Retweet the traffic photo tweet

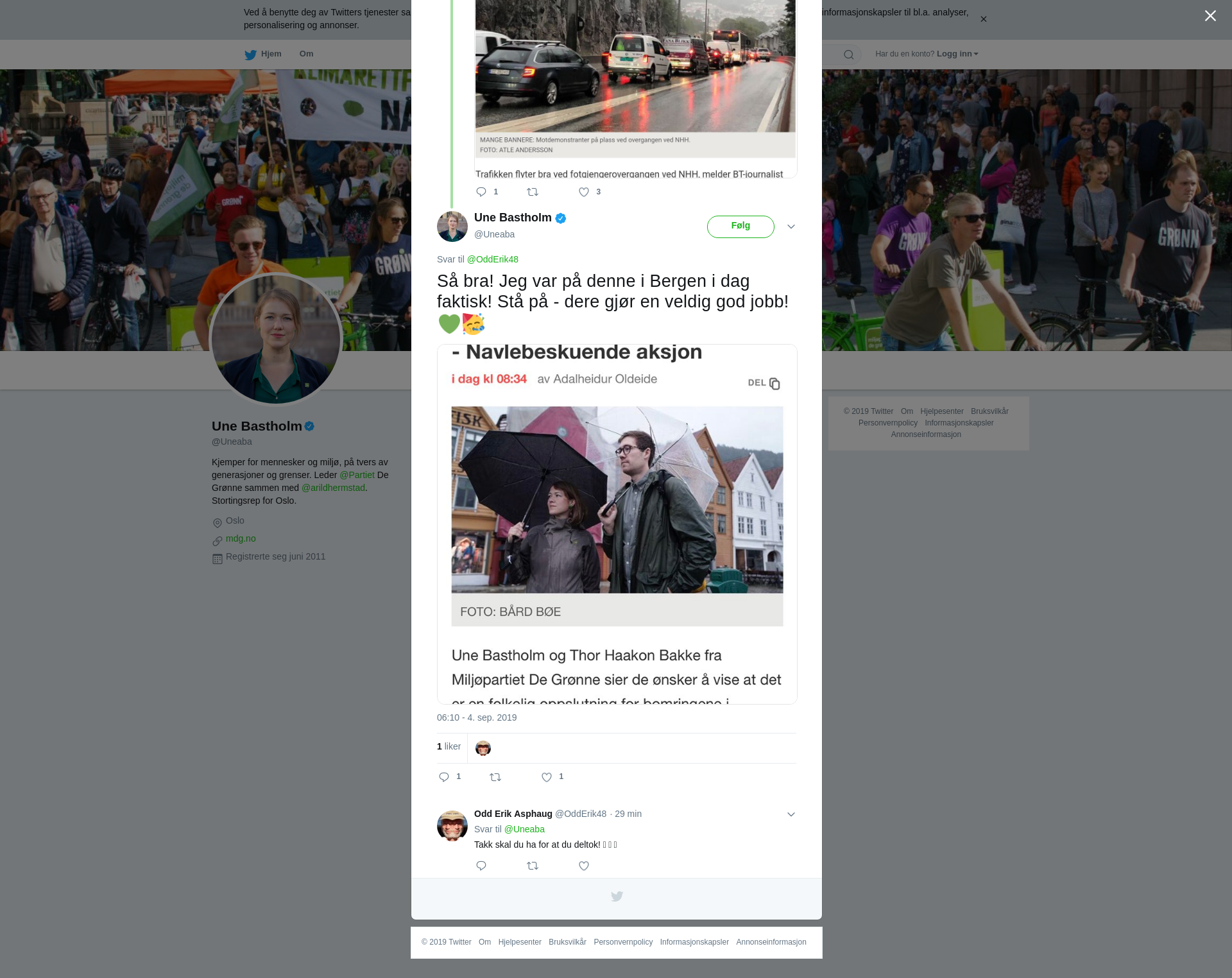click(533, 192)
